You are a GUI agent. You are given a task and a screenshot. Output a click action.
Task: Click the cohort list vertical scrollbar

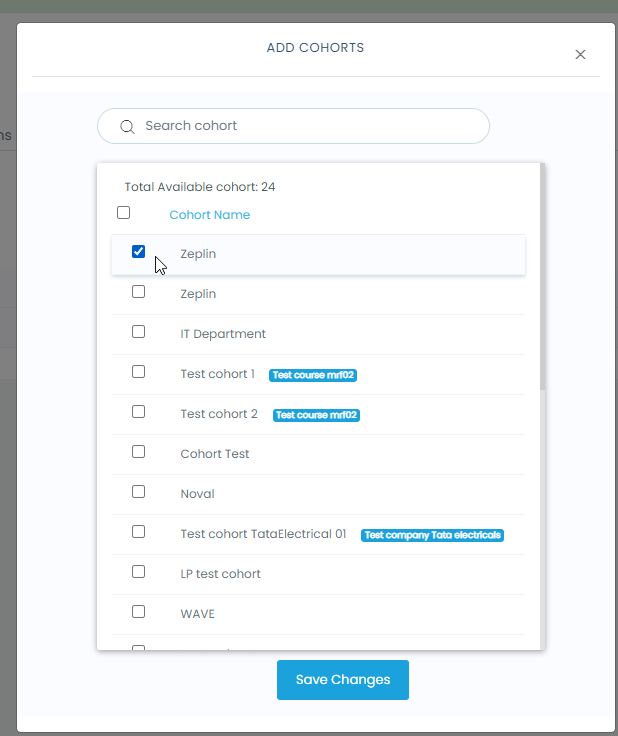click(541, 280)
